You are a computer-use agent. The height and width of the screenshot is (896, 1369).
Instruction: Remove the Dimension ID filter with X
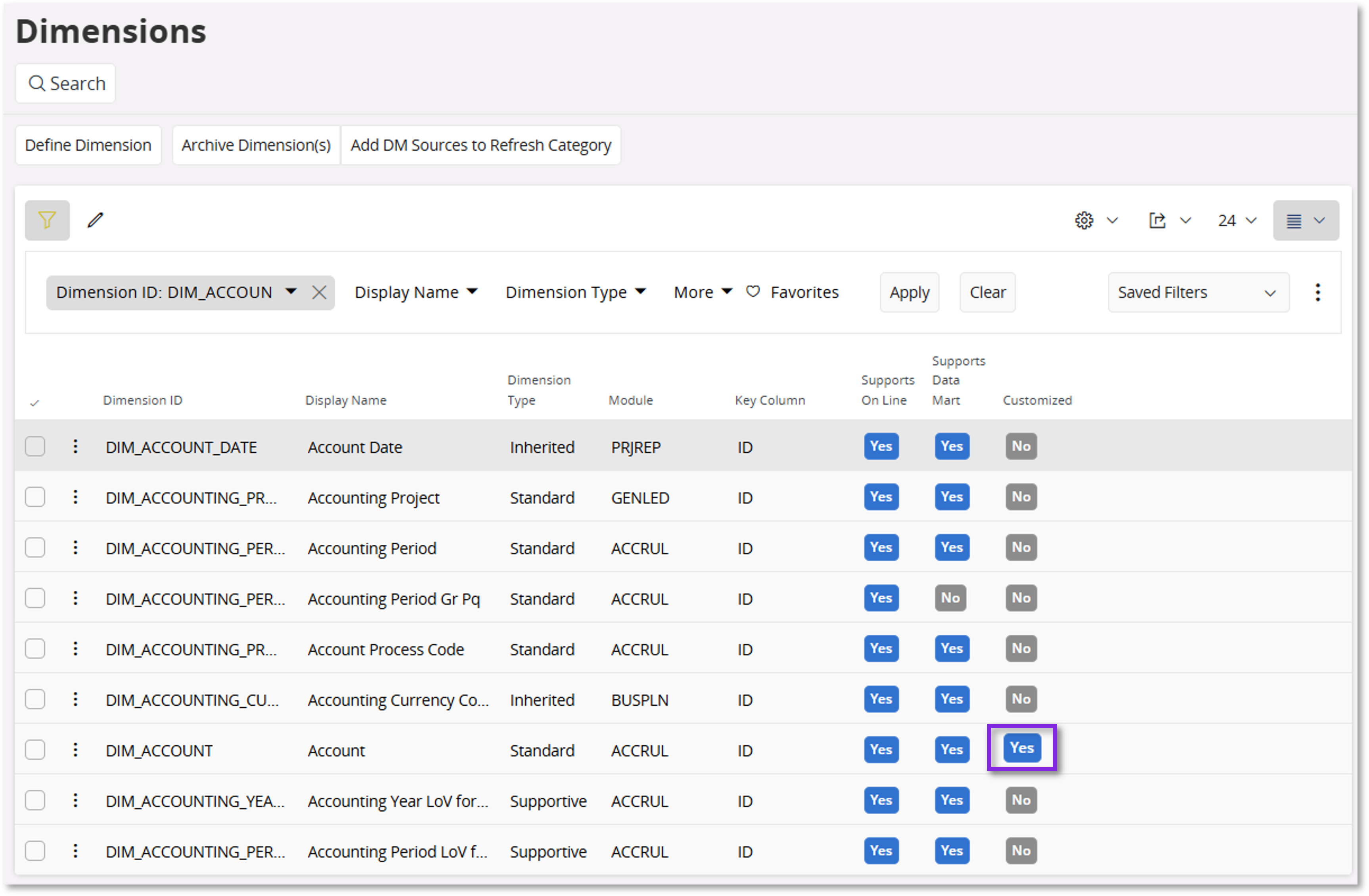pos(319,293)
